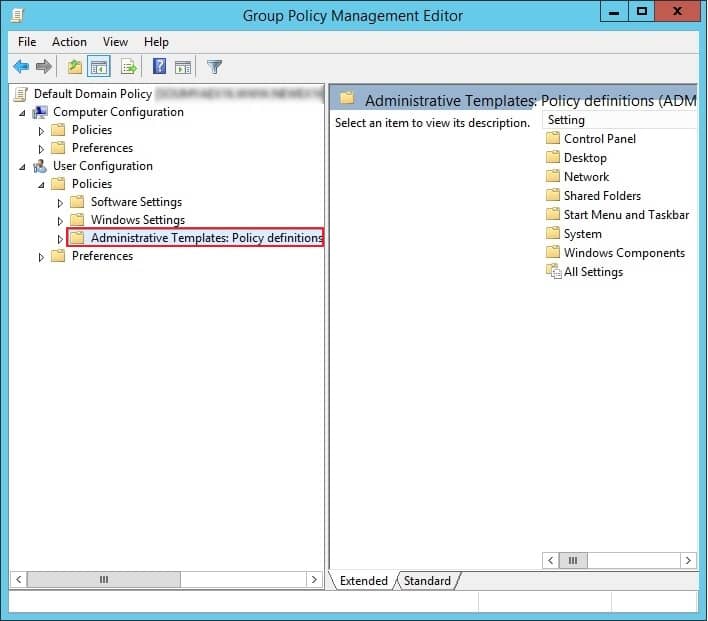
Task: Click Computer Configuration computer icon
Action: pos(40,112)
